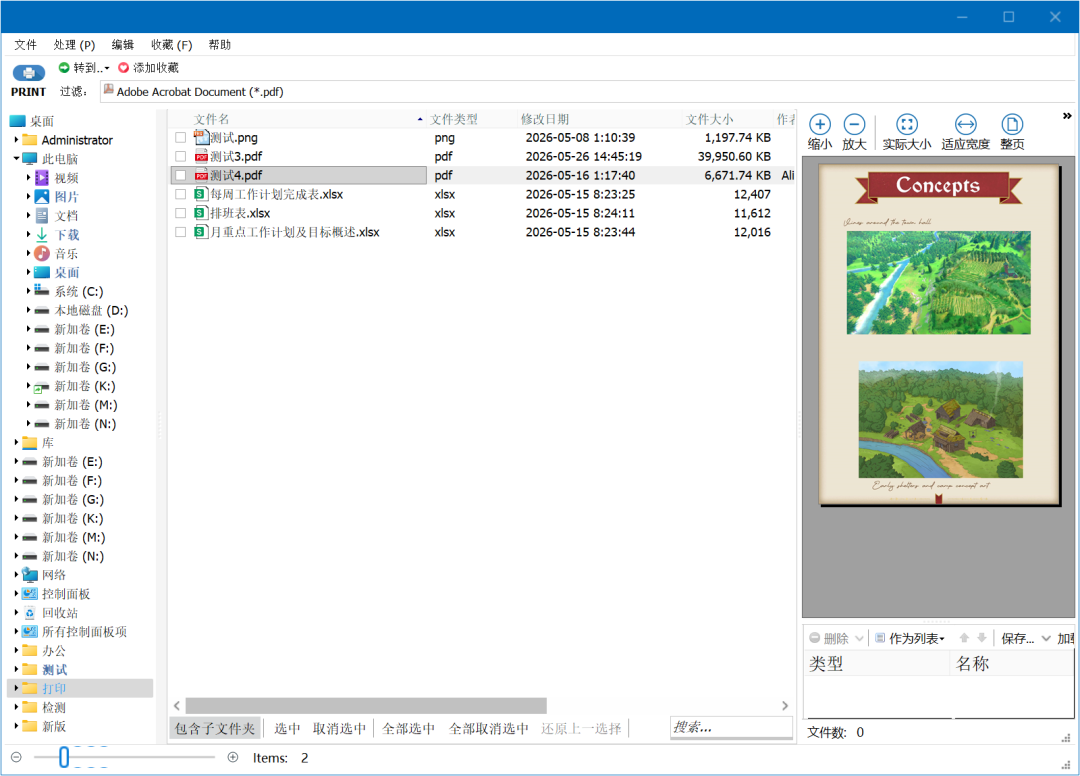
Task: Expand preview toolbar overflow chevrons
Action: 1067,116
